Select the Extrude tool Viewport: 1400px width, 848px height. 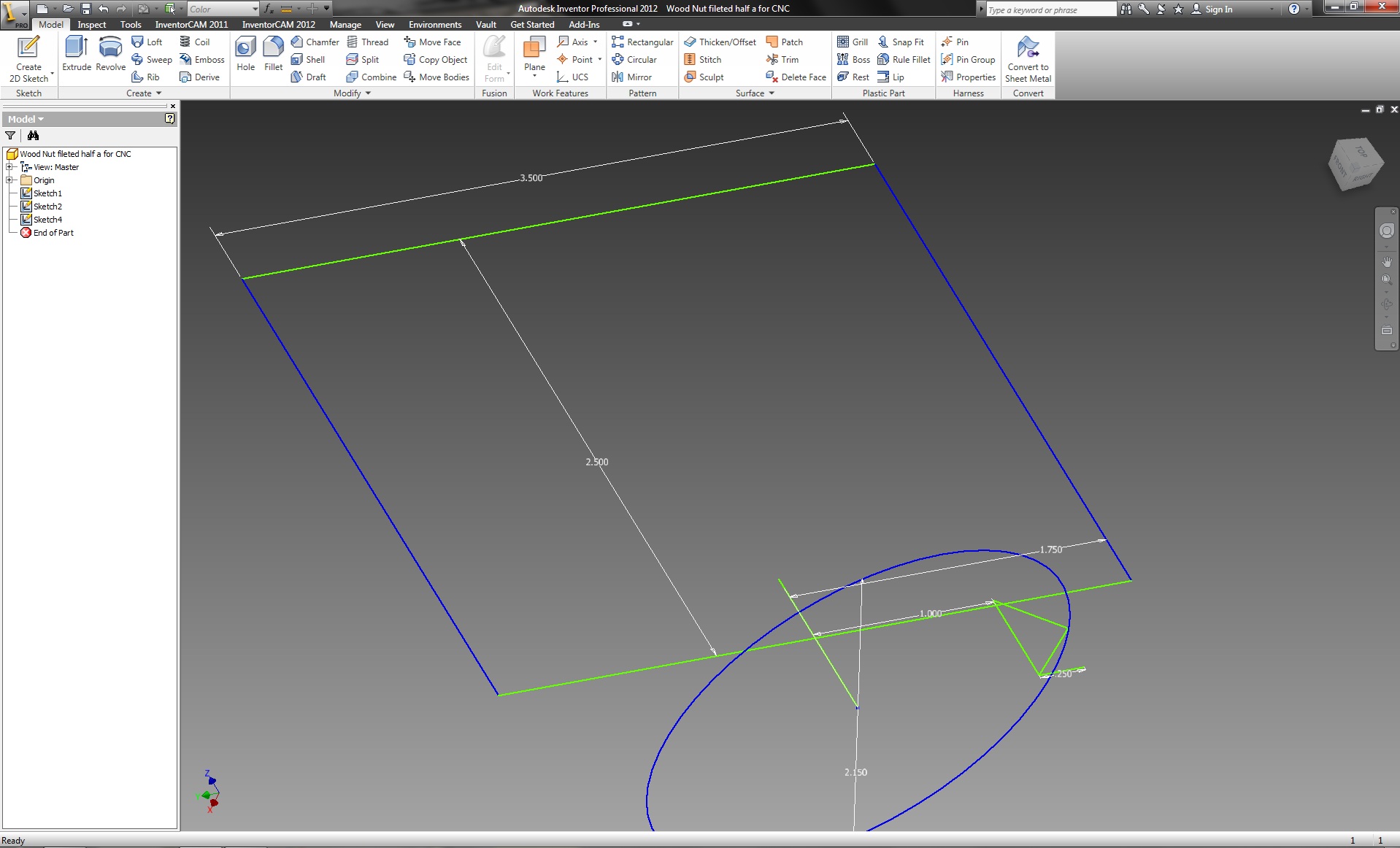pos(77,54)
